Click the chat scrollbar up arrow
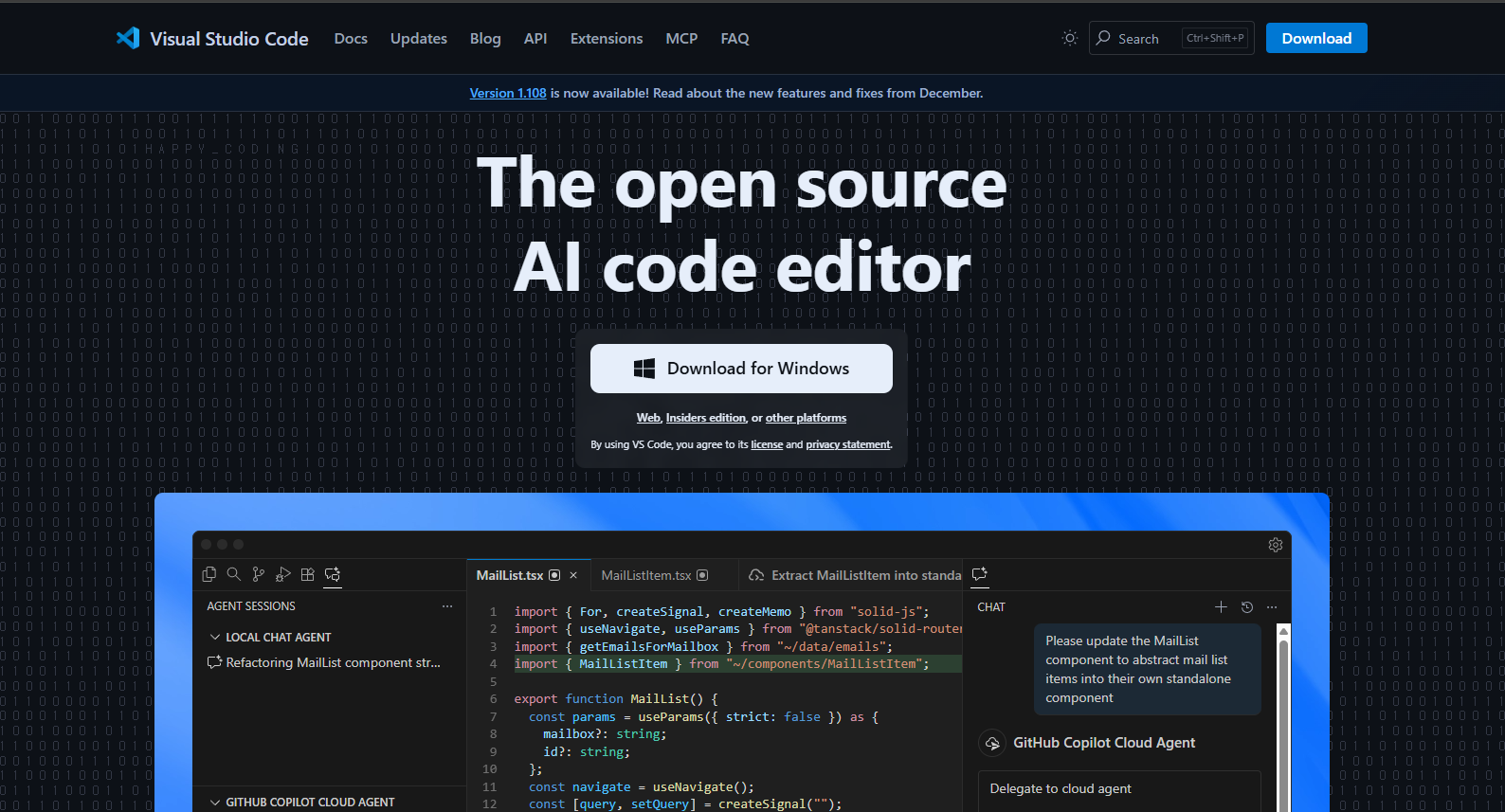The width and height of the screenshot is (1505, 812). pyautogui.click(x=1283, y=631)
